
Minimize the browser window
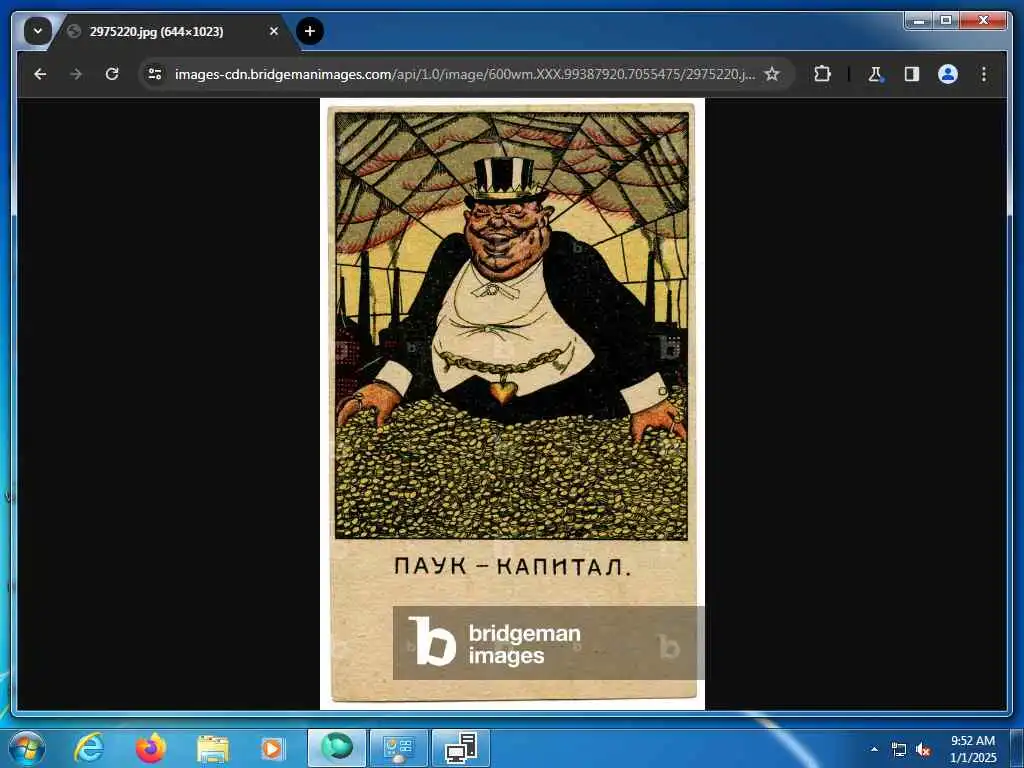919,21
